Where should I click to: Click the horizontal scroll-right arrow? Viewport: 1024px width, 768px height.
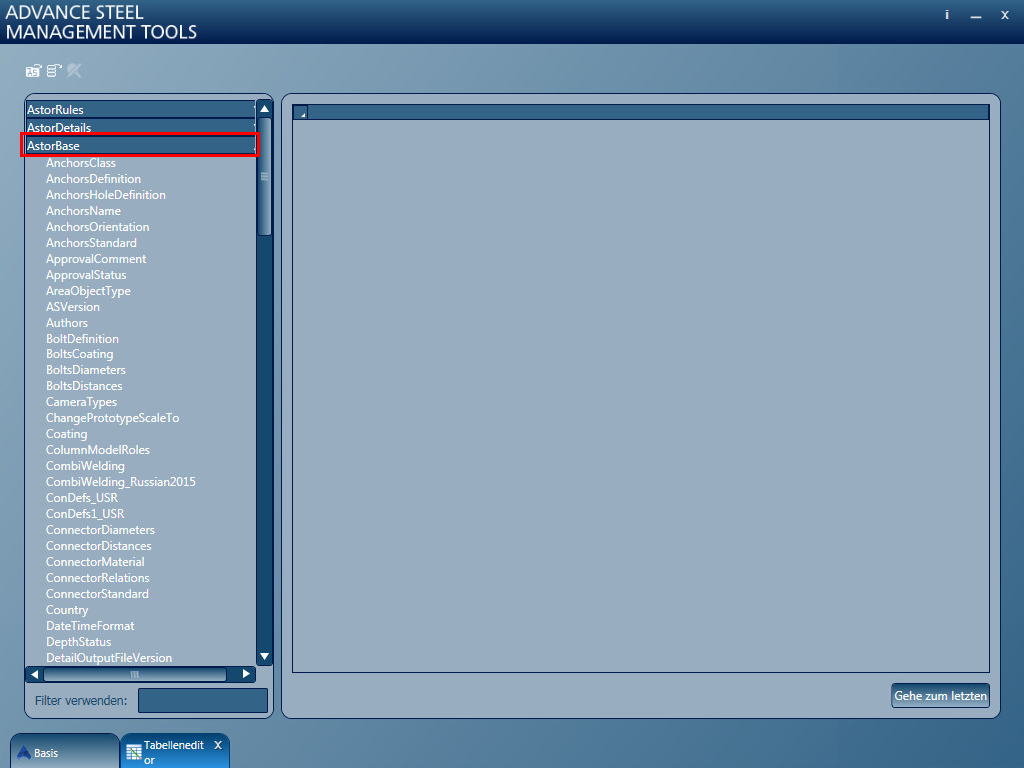(246, 674)
